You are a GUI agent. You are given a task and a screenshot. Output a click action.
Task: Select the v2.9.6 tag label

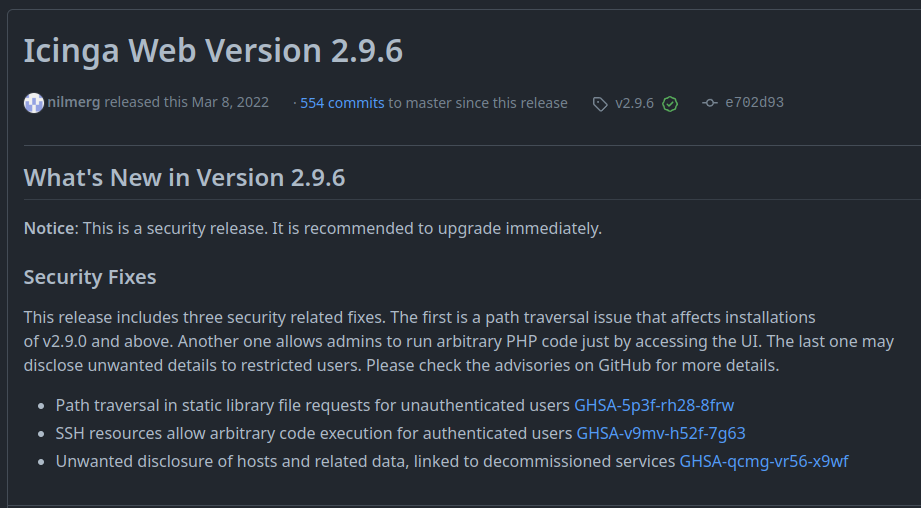(634, 103)
